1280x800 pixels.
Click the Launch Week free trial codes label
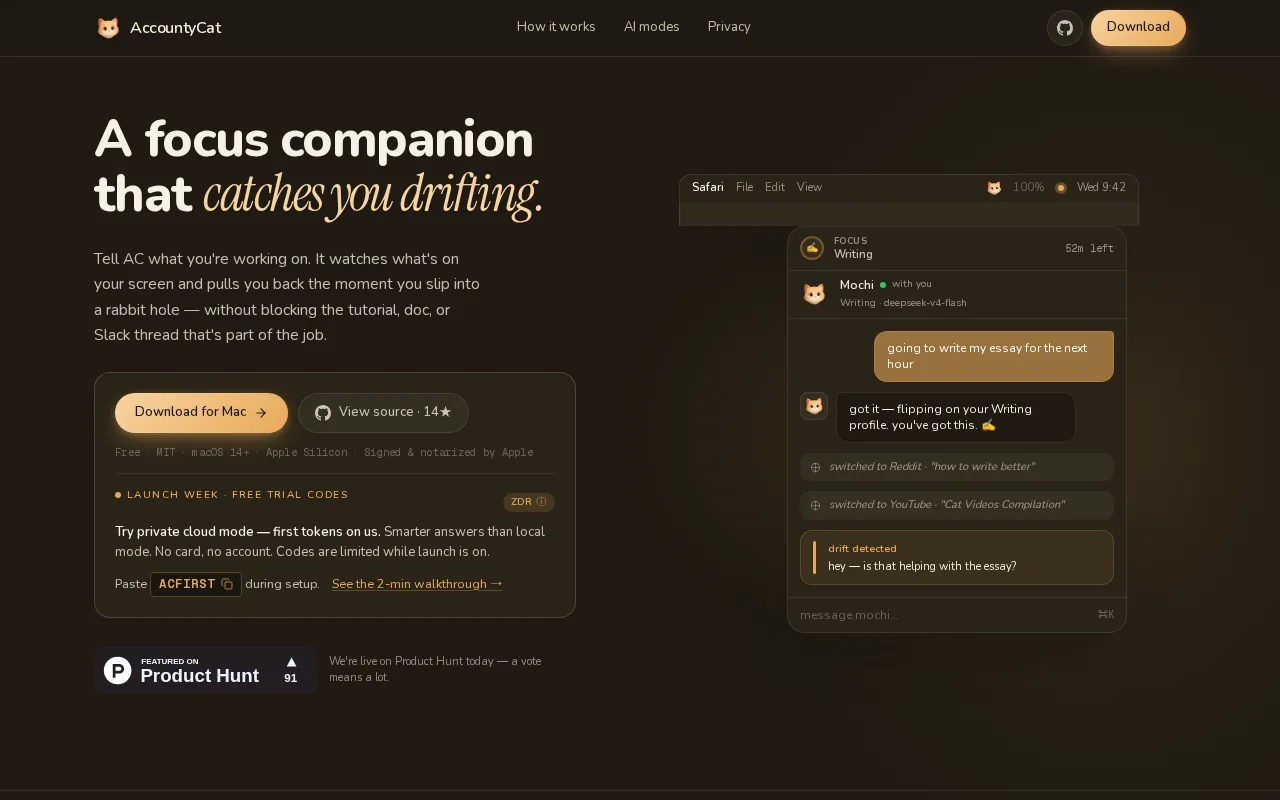tap(232, 495)
